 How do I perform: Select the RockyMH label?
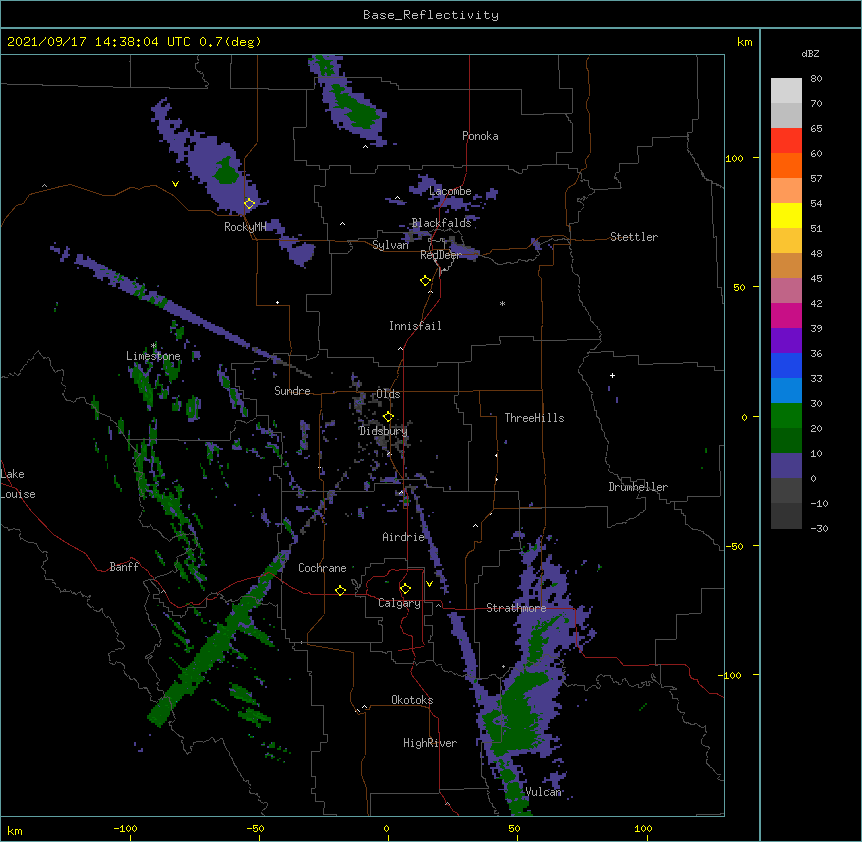click(x=245, y=227)
